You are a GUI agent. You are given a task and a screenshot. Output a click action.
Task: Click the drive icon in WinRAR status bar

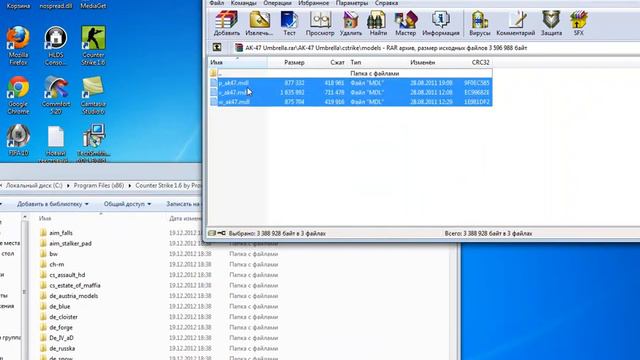pyautogui.click(x=212, y=233)
